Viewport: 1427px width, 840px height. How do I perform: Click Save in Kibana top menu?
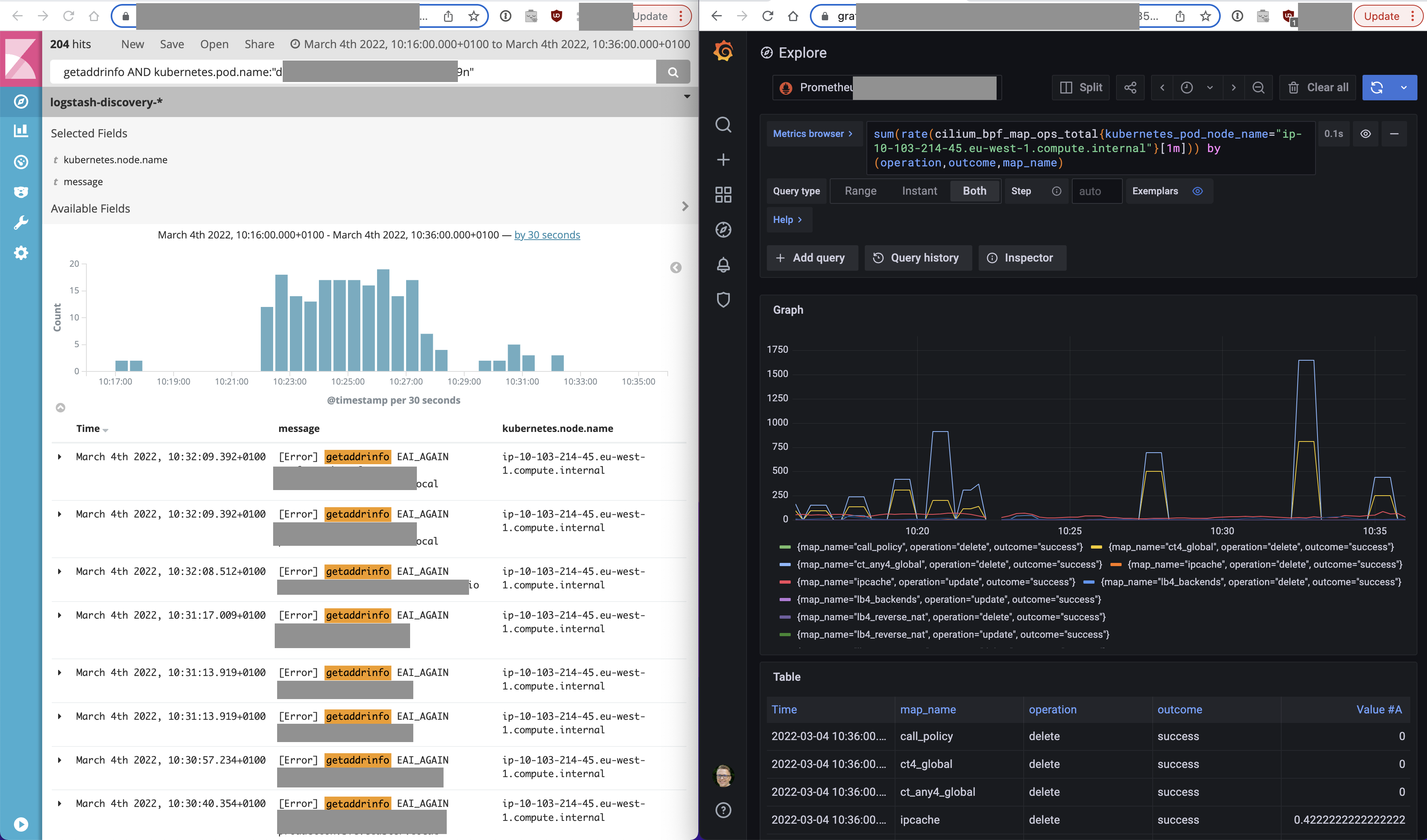coord(172,44)
